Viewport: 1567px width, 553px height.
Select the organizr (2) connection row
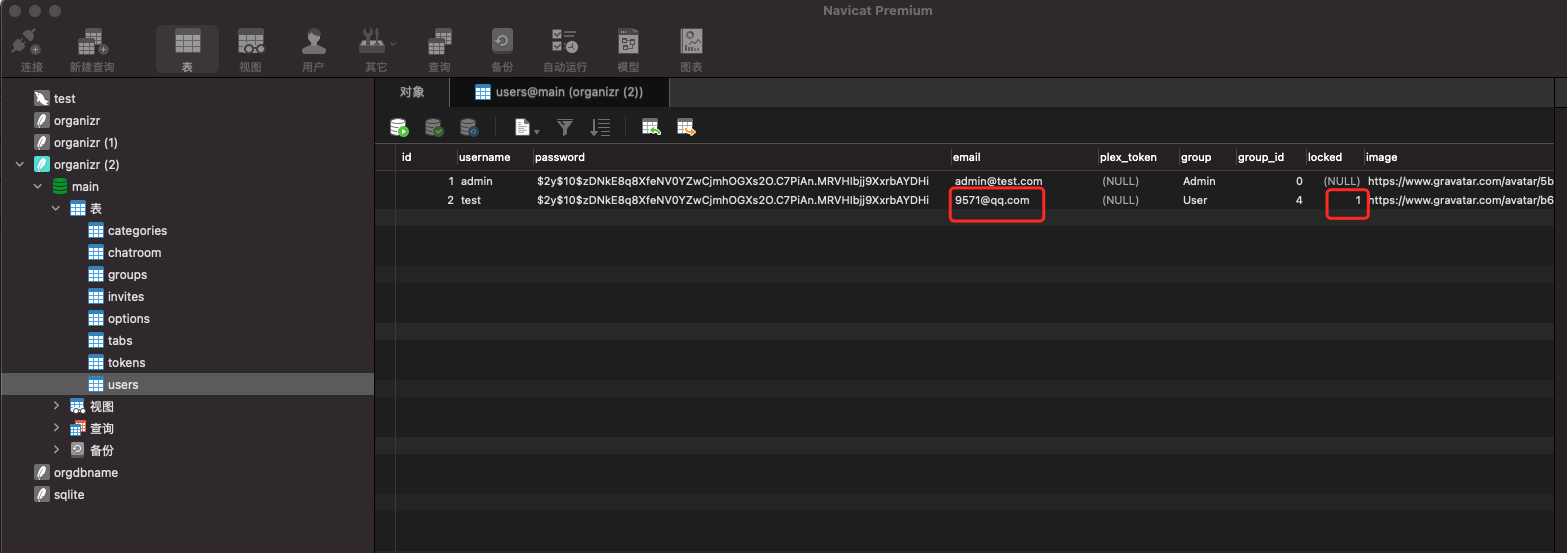(187, 165)
